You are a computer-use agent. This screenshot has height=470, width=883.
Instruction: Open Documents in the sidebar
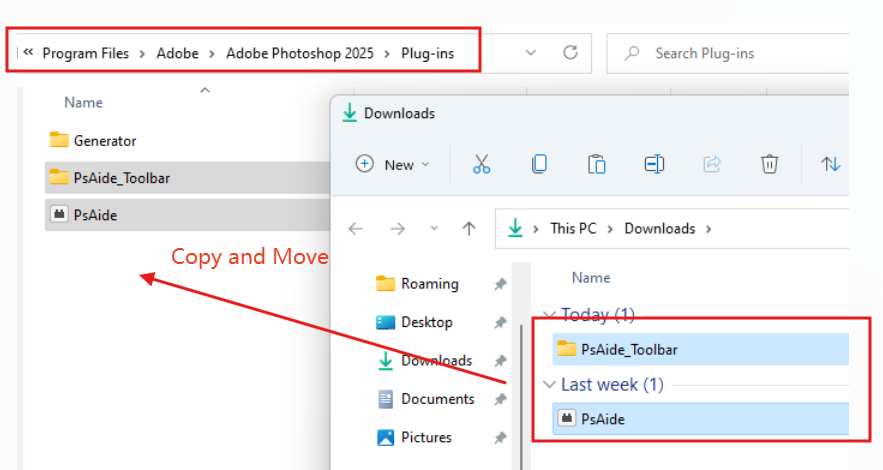pyautogui.click(x=437, y=399)
